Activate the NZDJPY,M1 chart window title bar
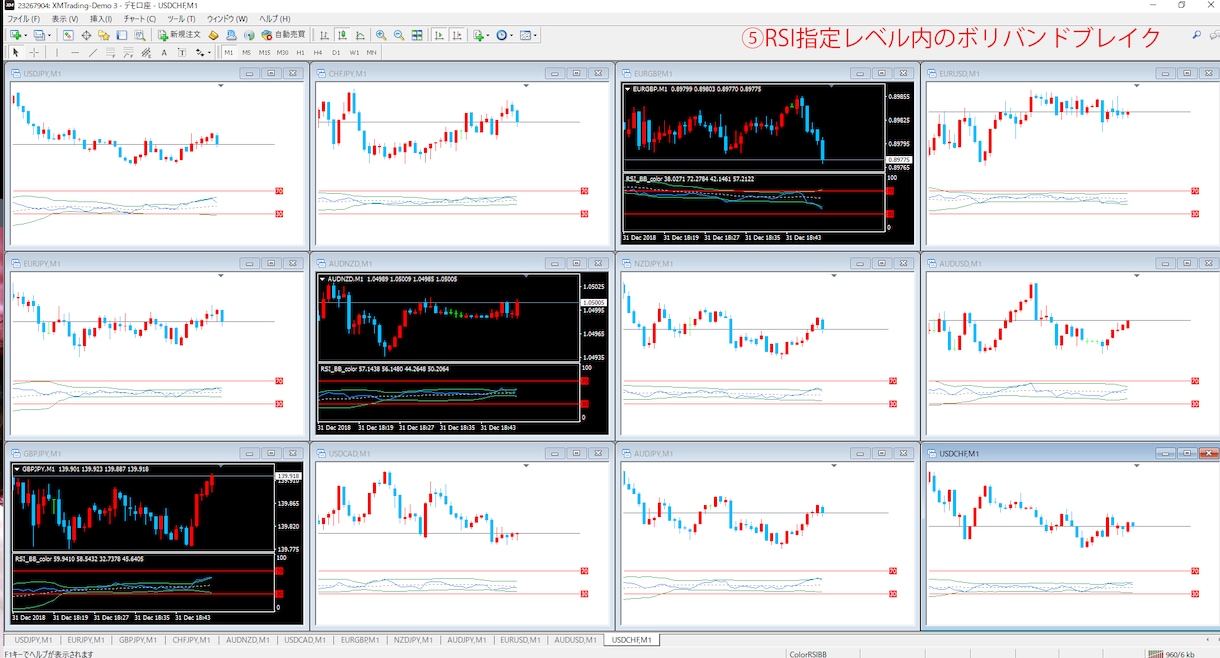Image resolution: width=1220 pixels, height=658 pixels. click(x=766, y=263)
